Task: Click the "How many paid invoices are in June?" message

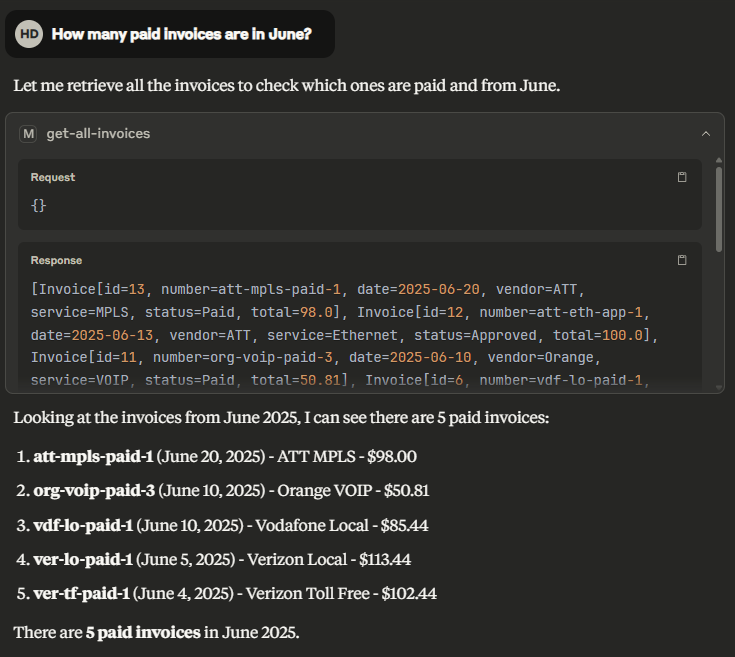Action: (181, 34)
